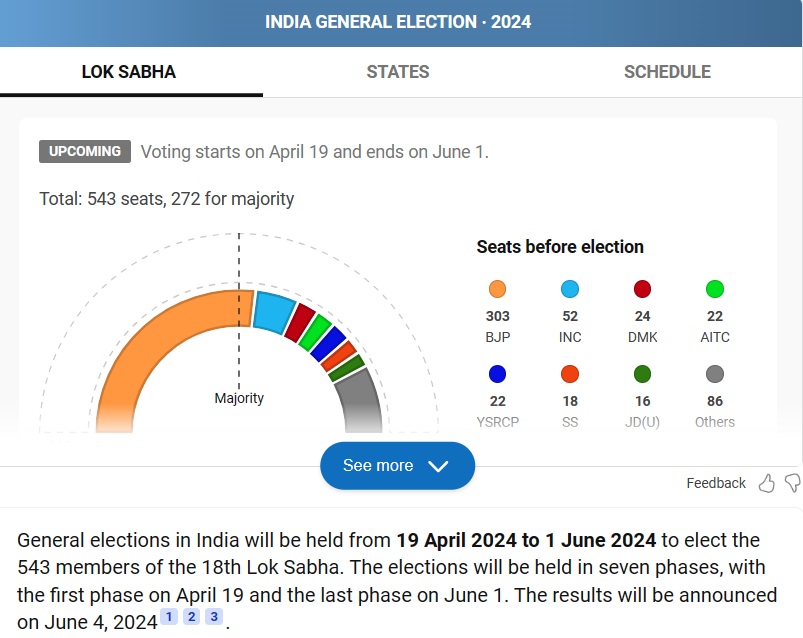Open citation reference 1
Screen dimensions: 803x638
[169, 617]
